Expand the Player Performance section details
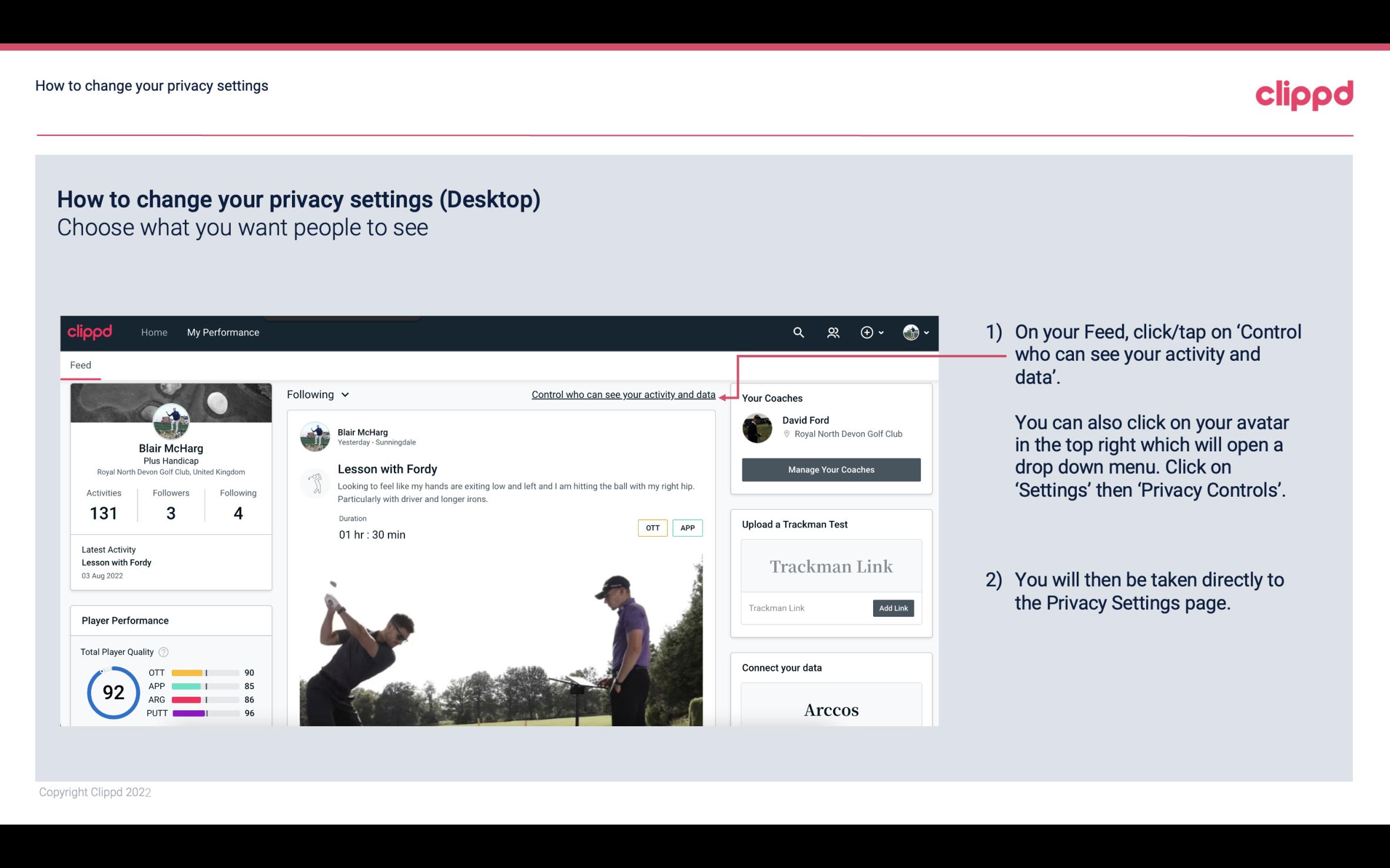The width and height of the screenshot is (1390, 868). (125, 620)
